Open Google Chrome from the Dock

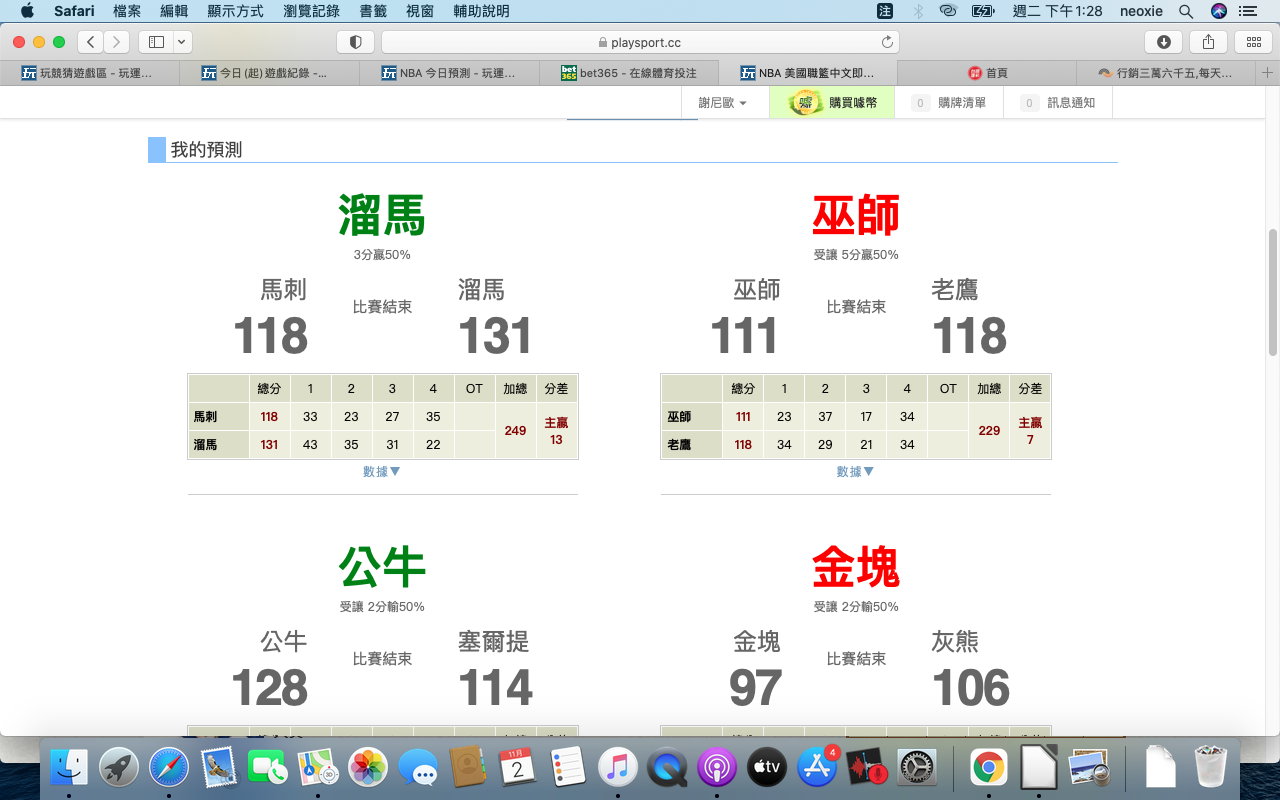pyautogui.click(x=989, y=767)
